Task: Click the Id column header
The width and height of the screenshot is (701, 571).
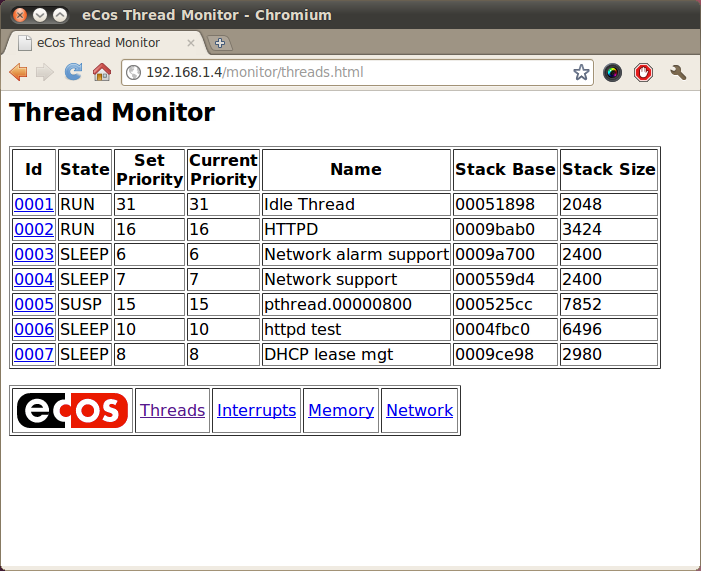Action: click(34, 170)
